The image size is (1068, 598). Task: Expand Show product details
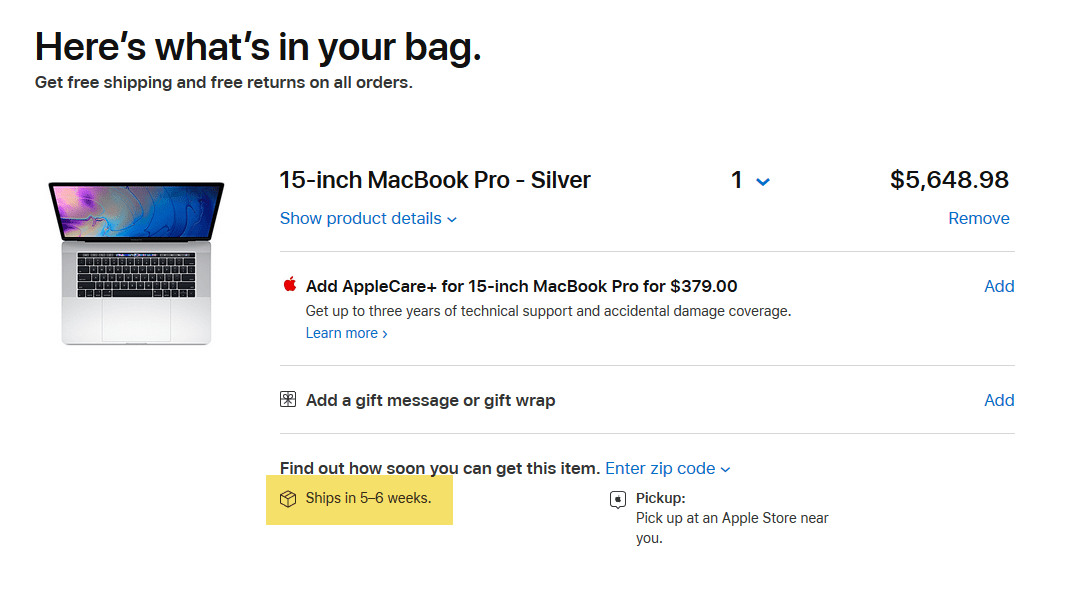(361, 218)
